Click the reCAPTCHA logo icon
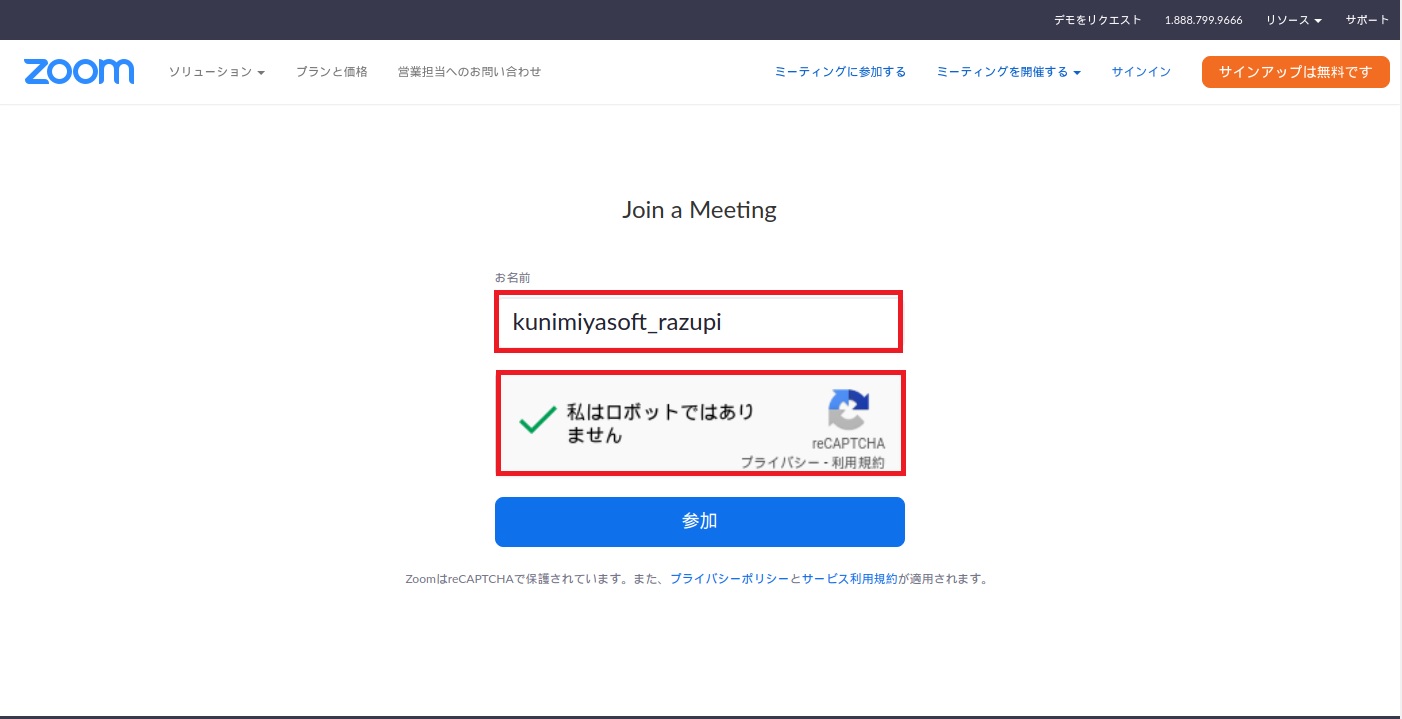1402x719 pixels. (849, 410)
